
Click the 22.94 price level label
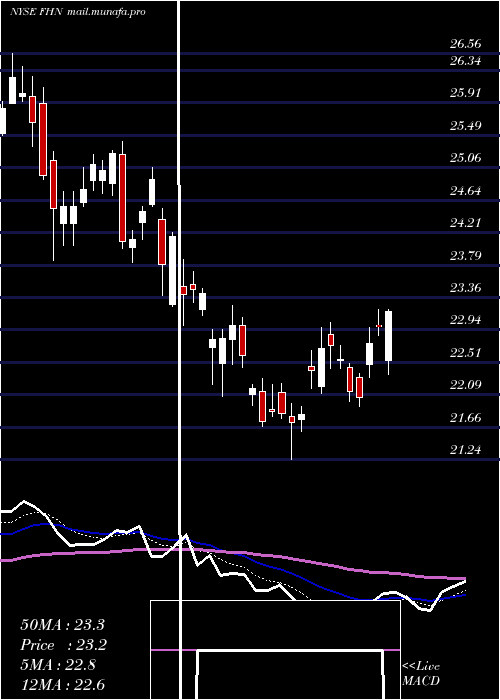pyautogui.click(x=466, y=320)
